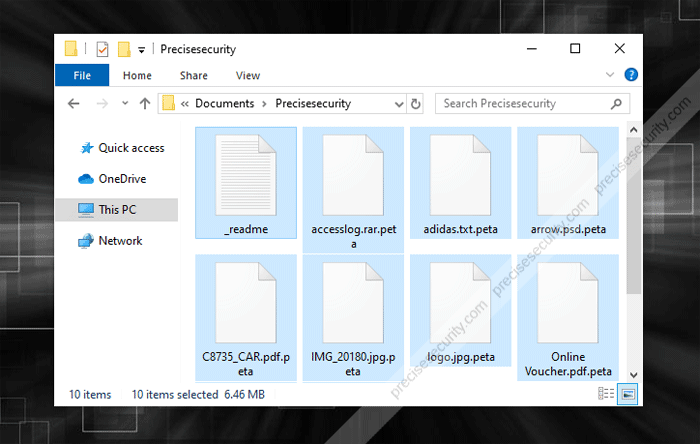Switch to details view in status bar
This screenshot has height=444, width=700.
click(x=606, y=394)
